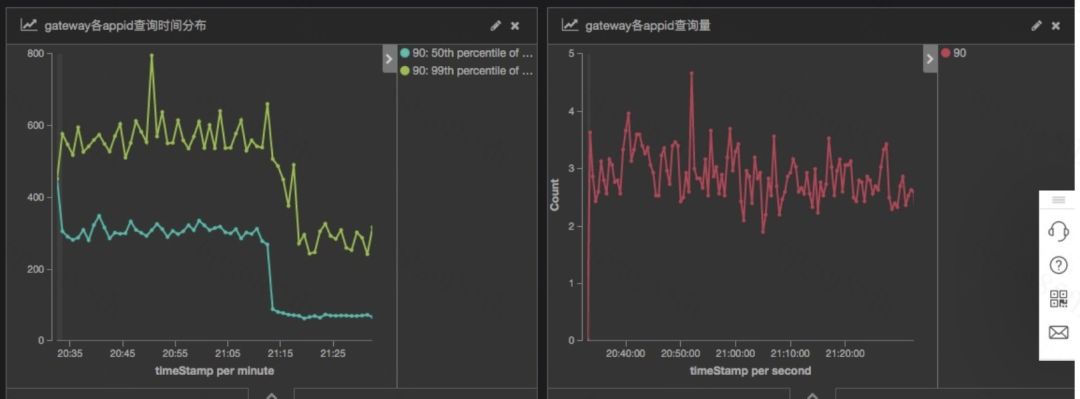The width and height of the screenshot is (1080, 399).
Task: Click the 21:15 tick on time axis
Action: [280, 353]
